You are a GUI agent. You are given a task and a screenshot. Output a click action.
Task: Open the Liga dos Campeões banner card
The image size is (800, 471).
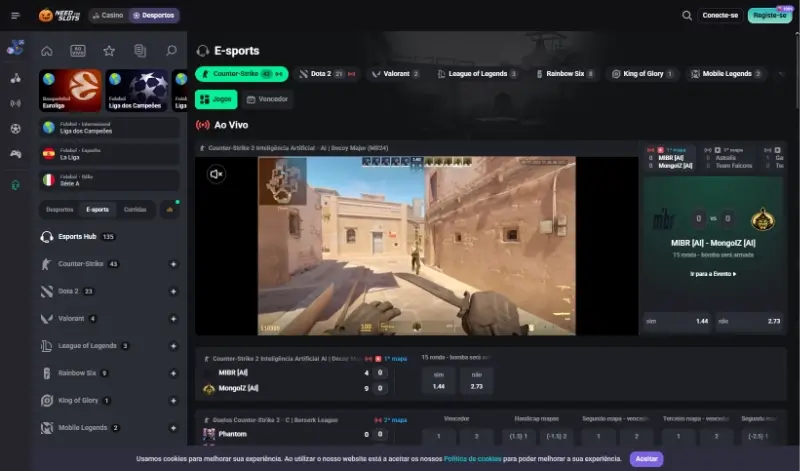[137, 90]
